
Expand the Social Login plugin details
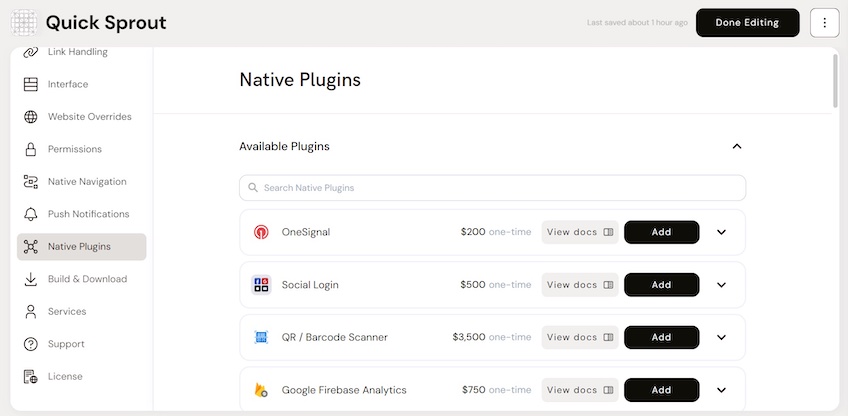coord(721,285)
